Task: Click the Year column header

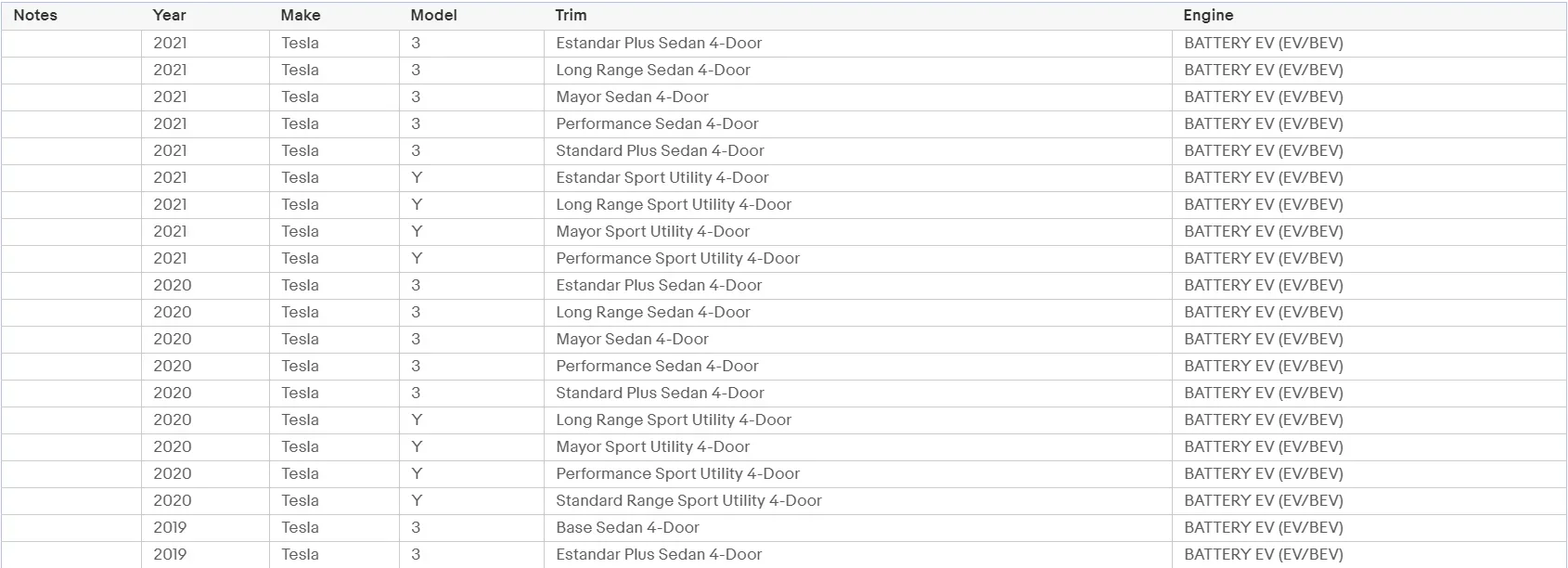Action: tap(169, 15)
